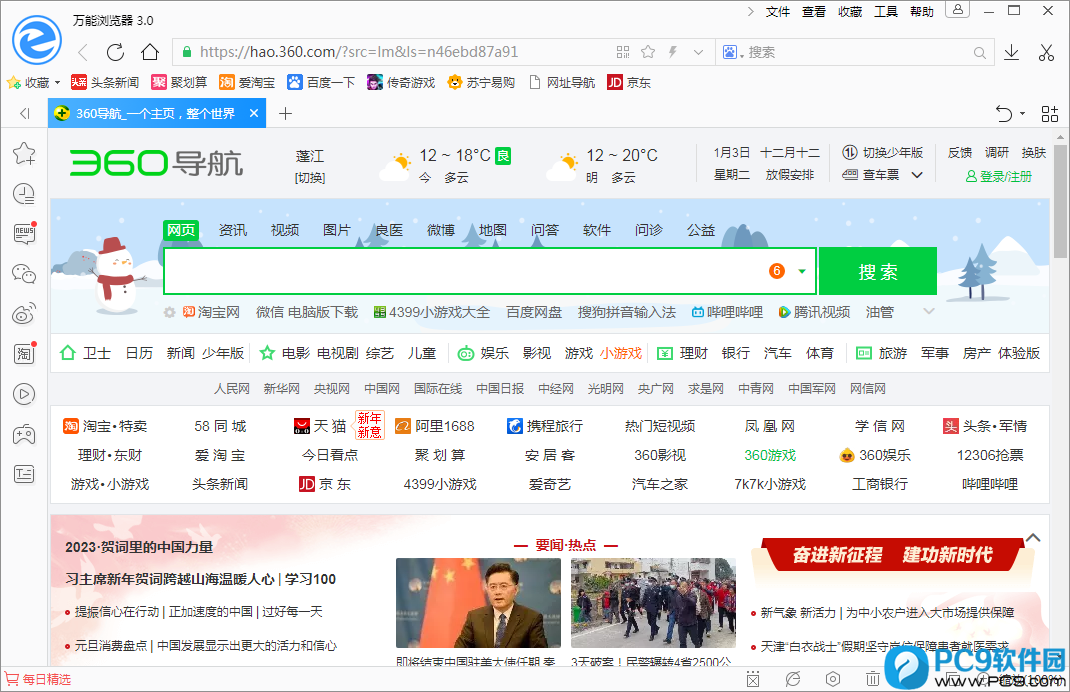The height and width of the screenshot is (692, 1070).
Task: Open the hot search list arrow beside badge 6
Action: (802, 272)
